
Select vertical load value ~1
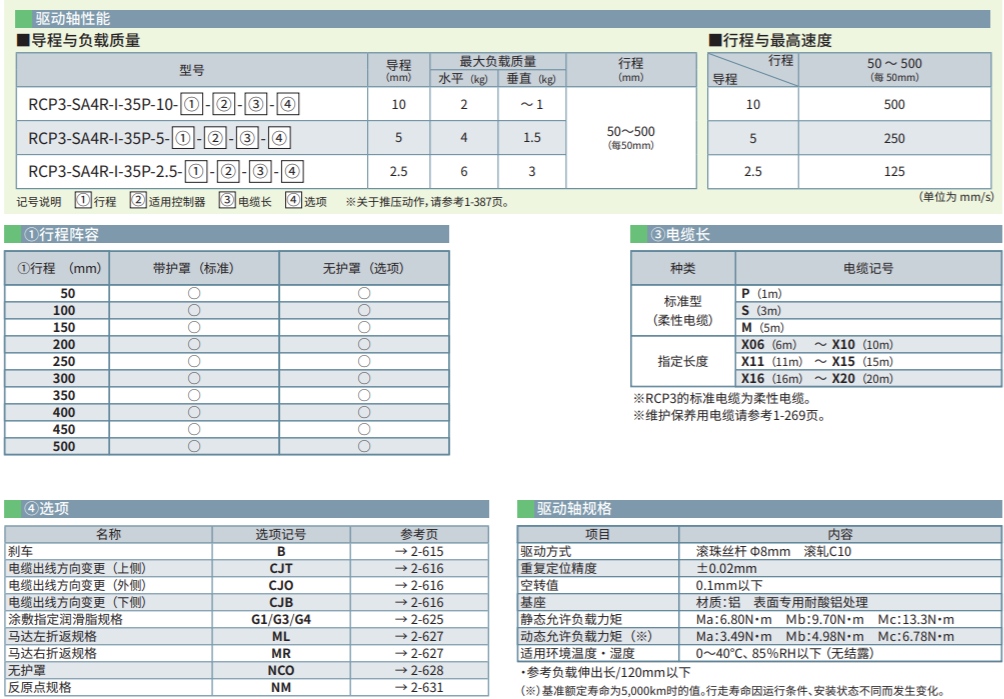(x=531, y=104)
